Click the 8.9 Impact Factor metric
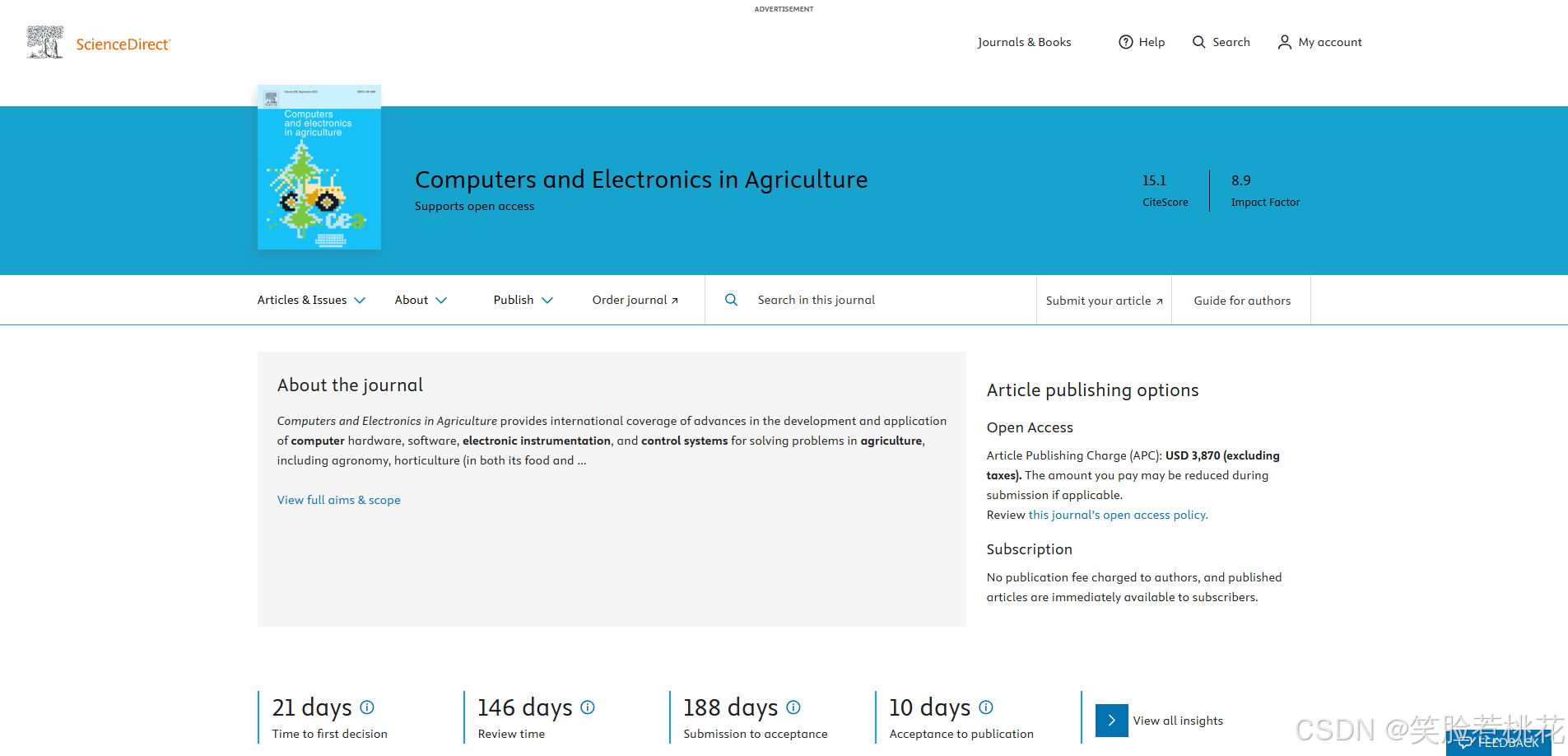The image size is (1568, 756). tap(1265, 190)
